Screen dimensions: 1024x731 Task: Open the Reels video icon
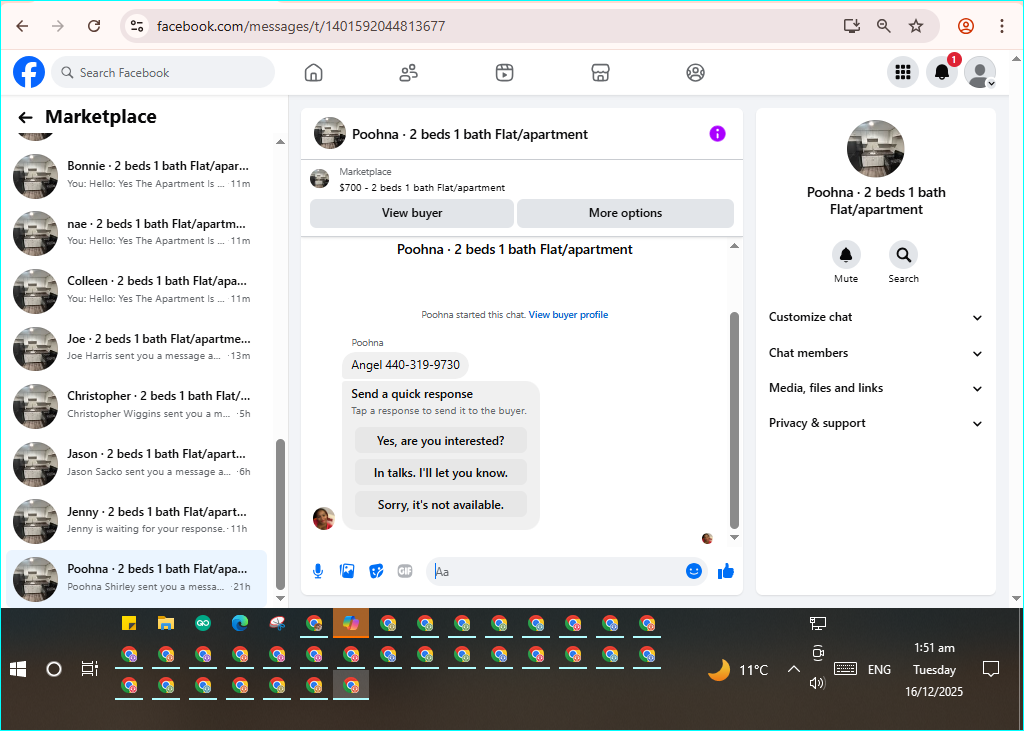click(x=504, y=73)
